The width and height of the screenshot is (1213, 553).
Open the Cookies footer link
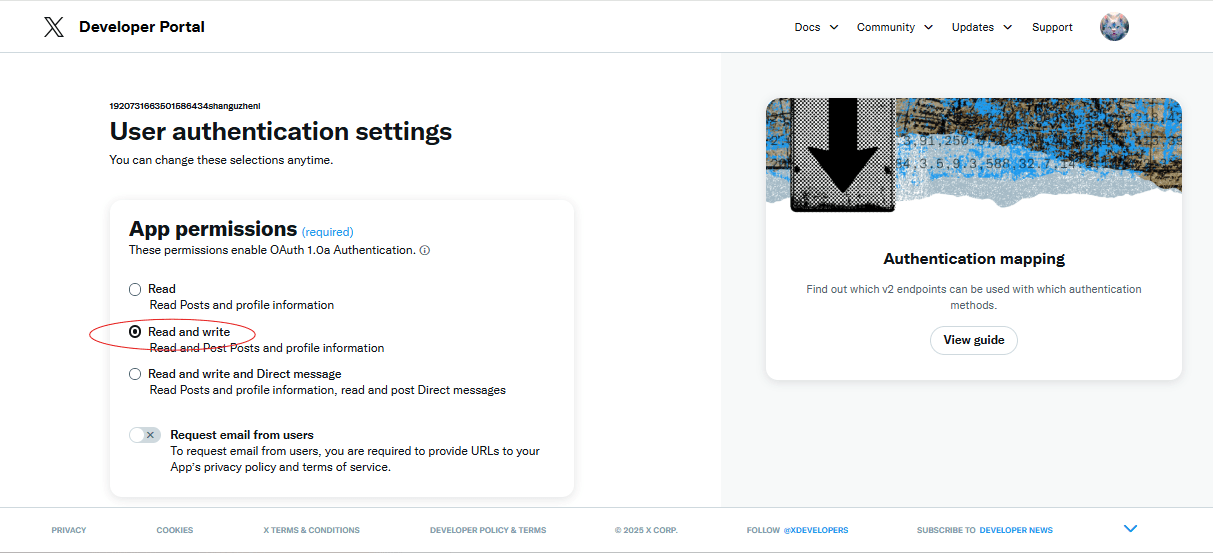(x=175, y=530)
